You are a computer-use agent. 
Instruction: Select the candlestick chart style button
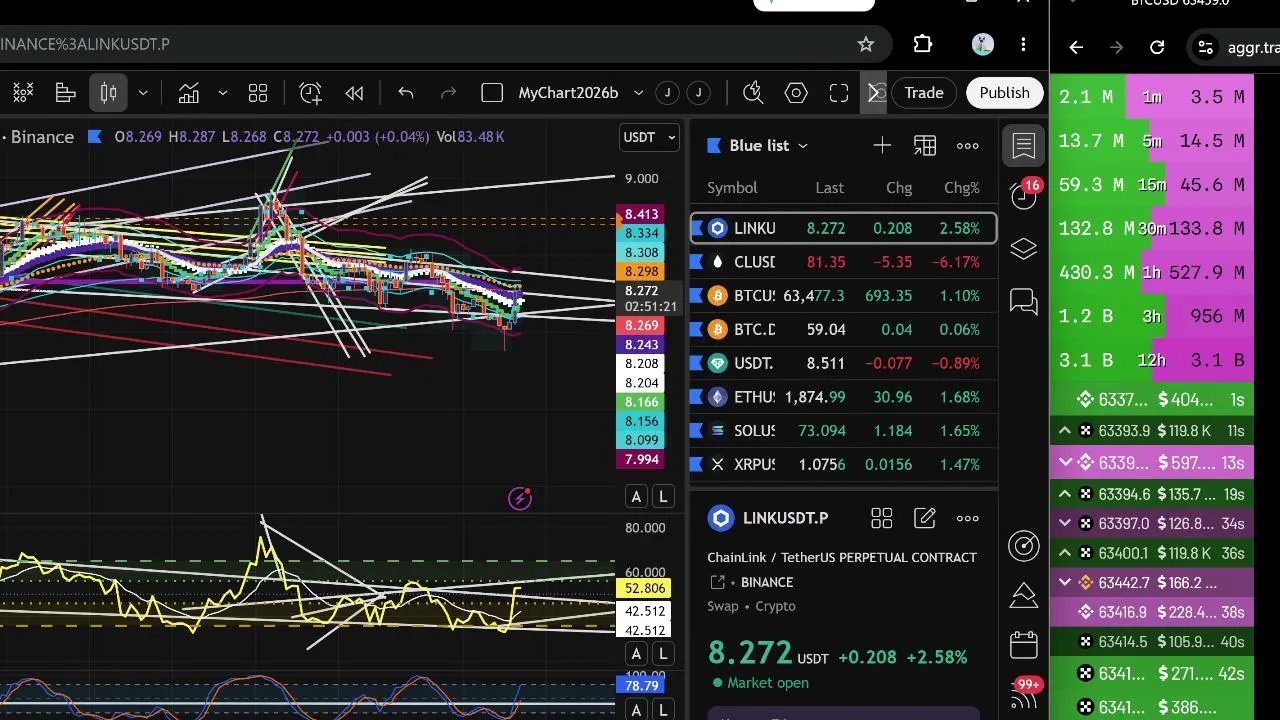(x=108, y=93)
